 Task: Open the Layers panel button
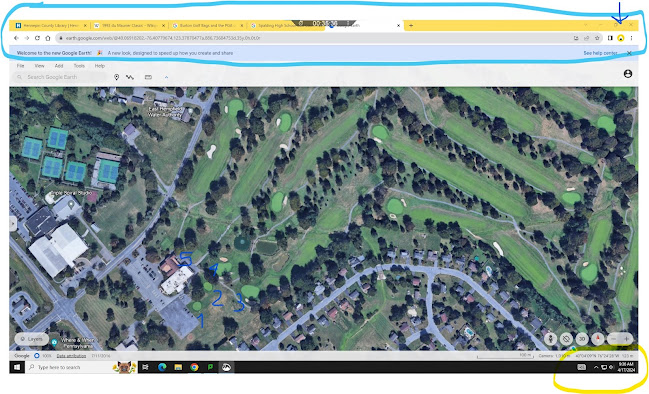[x=31, y=339]
